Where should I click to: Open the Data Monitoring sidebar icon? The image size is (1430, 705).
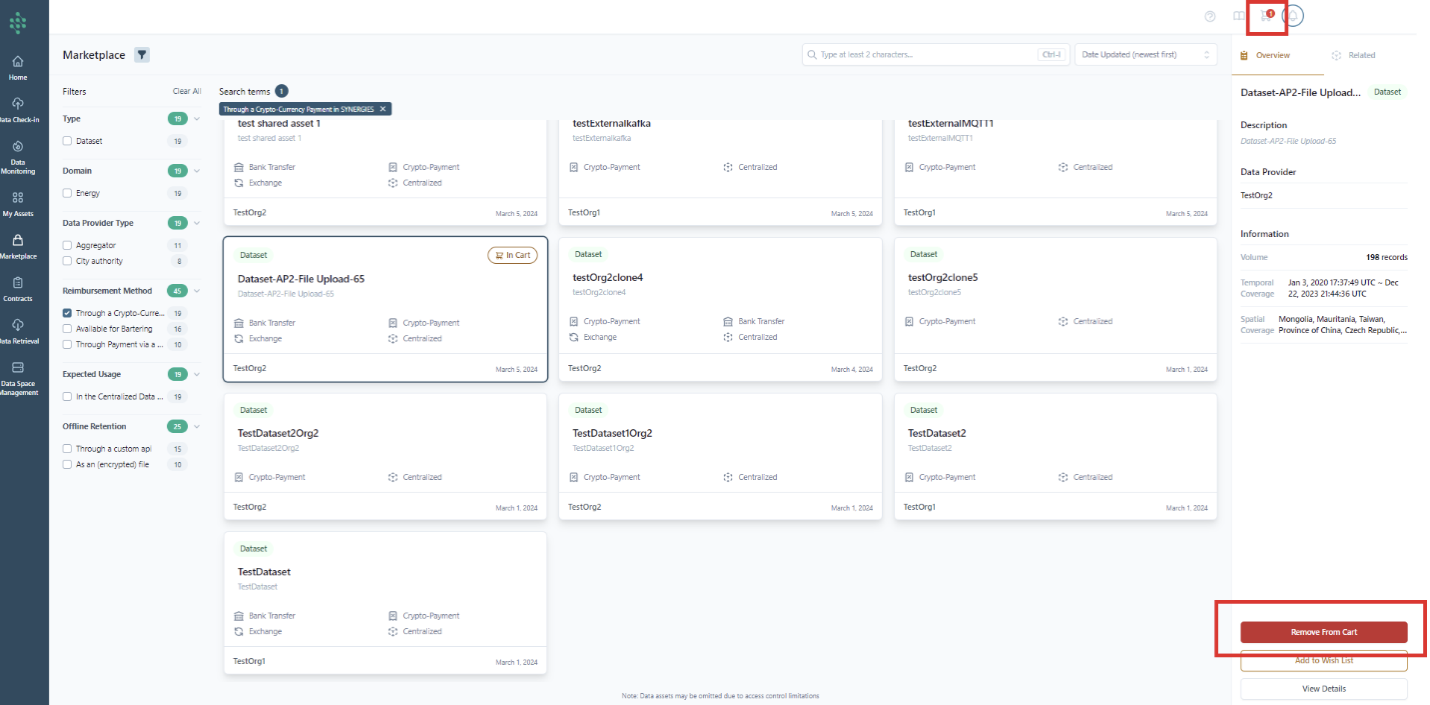(18, 153)
